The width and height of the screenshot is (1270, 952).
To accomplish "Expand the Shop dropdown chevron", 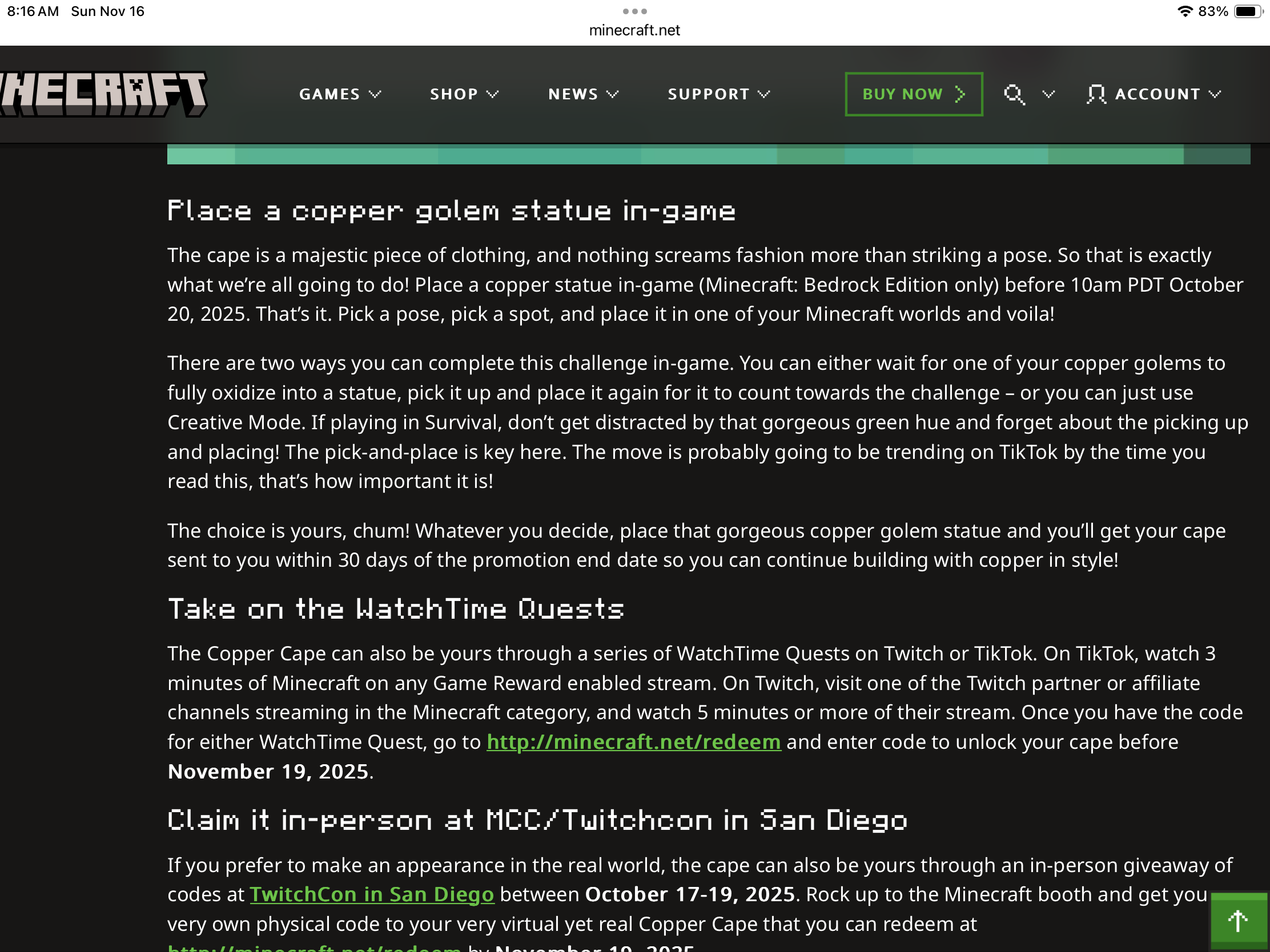I will tap(493, 94).
